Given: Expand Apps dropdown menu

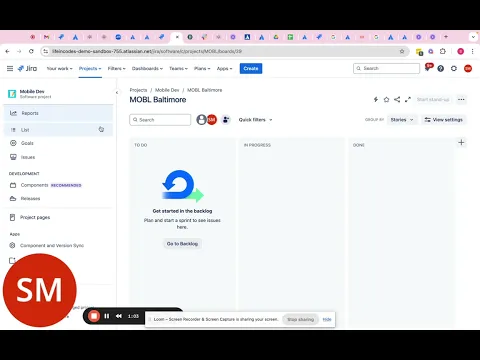Looking at the screenshot, I should [224, 68].
